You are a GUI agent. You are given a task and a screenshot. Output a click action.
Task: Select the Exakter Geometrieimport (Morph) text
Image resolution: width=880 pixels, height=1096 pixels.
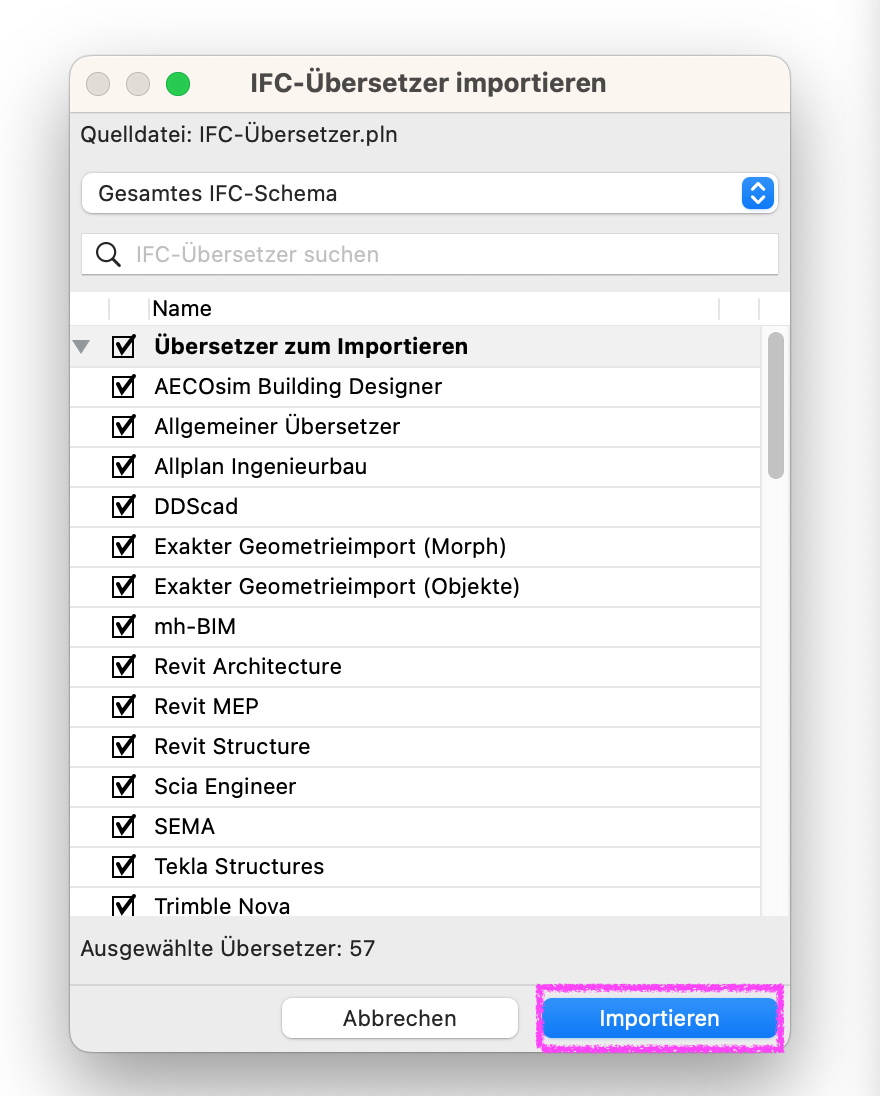click(x=330, y=547)
